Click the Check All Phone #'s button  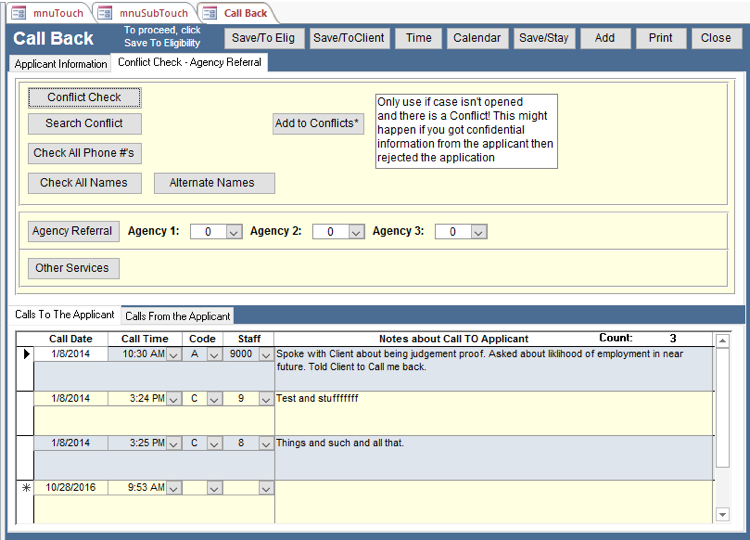coord(84,153)
